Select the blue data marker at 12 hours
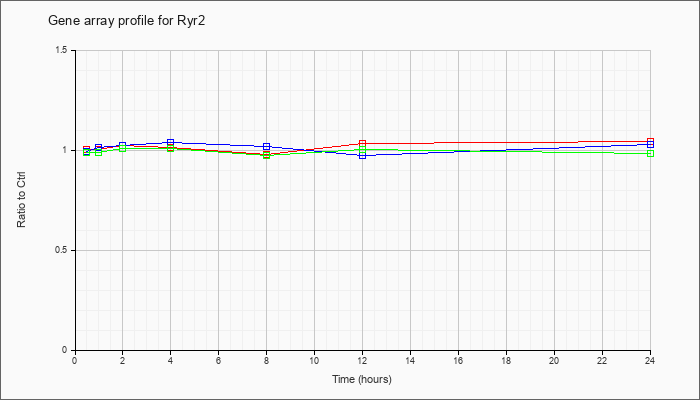The image size is (700, 400). [x=362, y=156]
